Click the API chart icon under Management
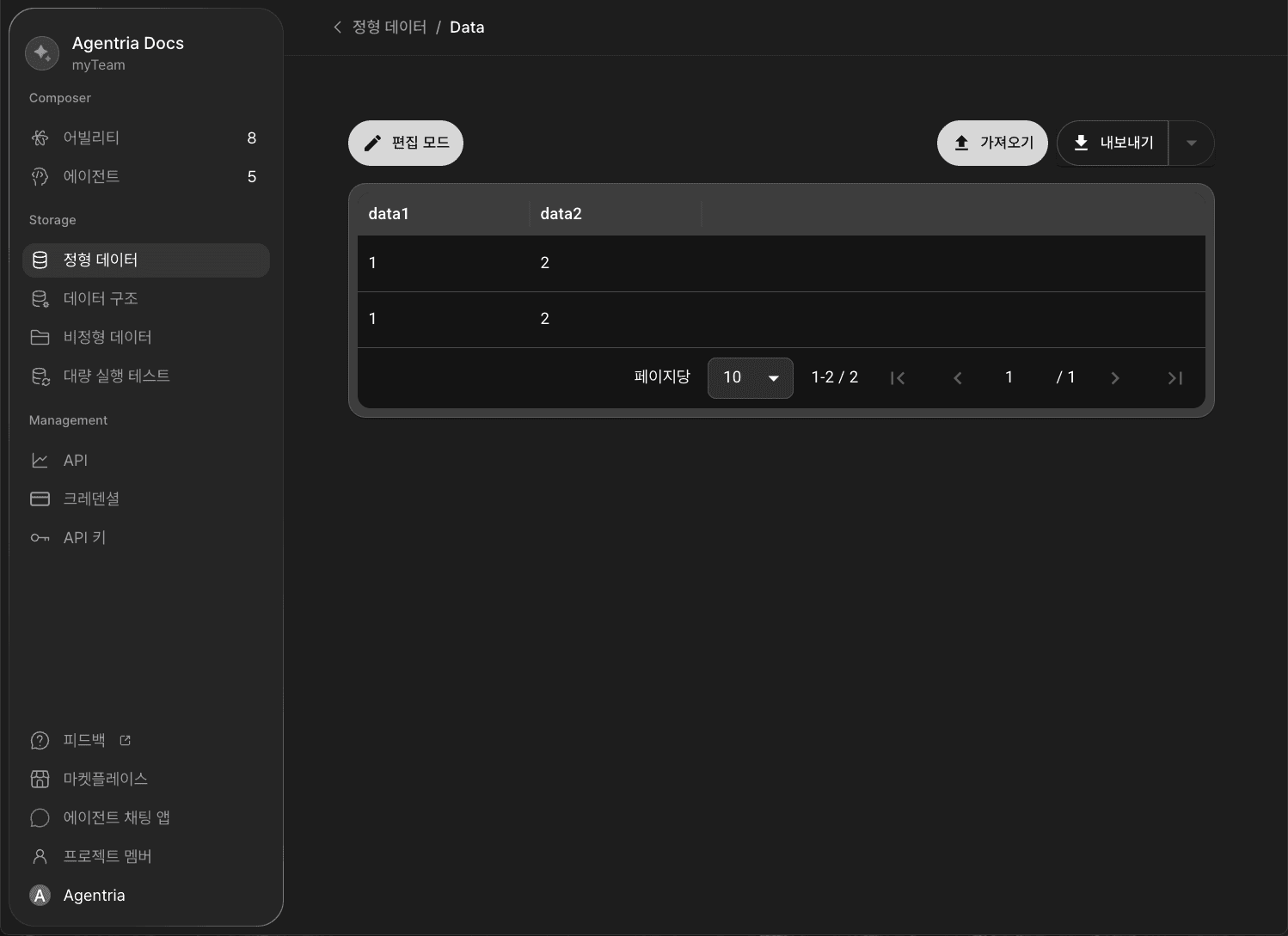 pyautogui.click(x=40, y=460)
